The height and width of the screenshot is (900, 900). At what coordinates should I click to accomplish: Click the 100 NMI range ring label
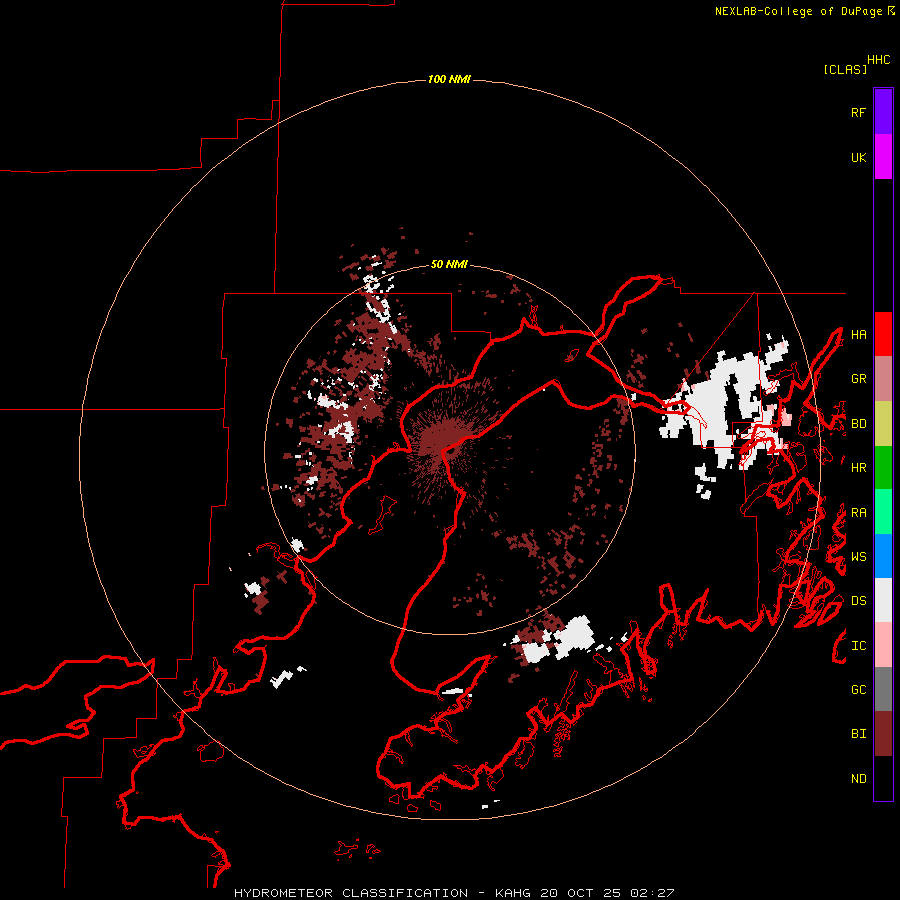click(449, 79)
